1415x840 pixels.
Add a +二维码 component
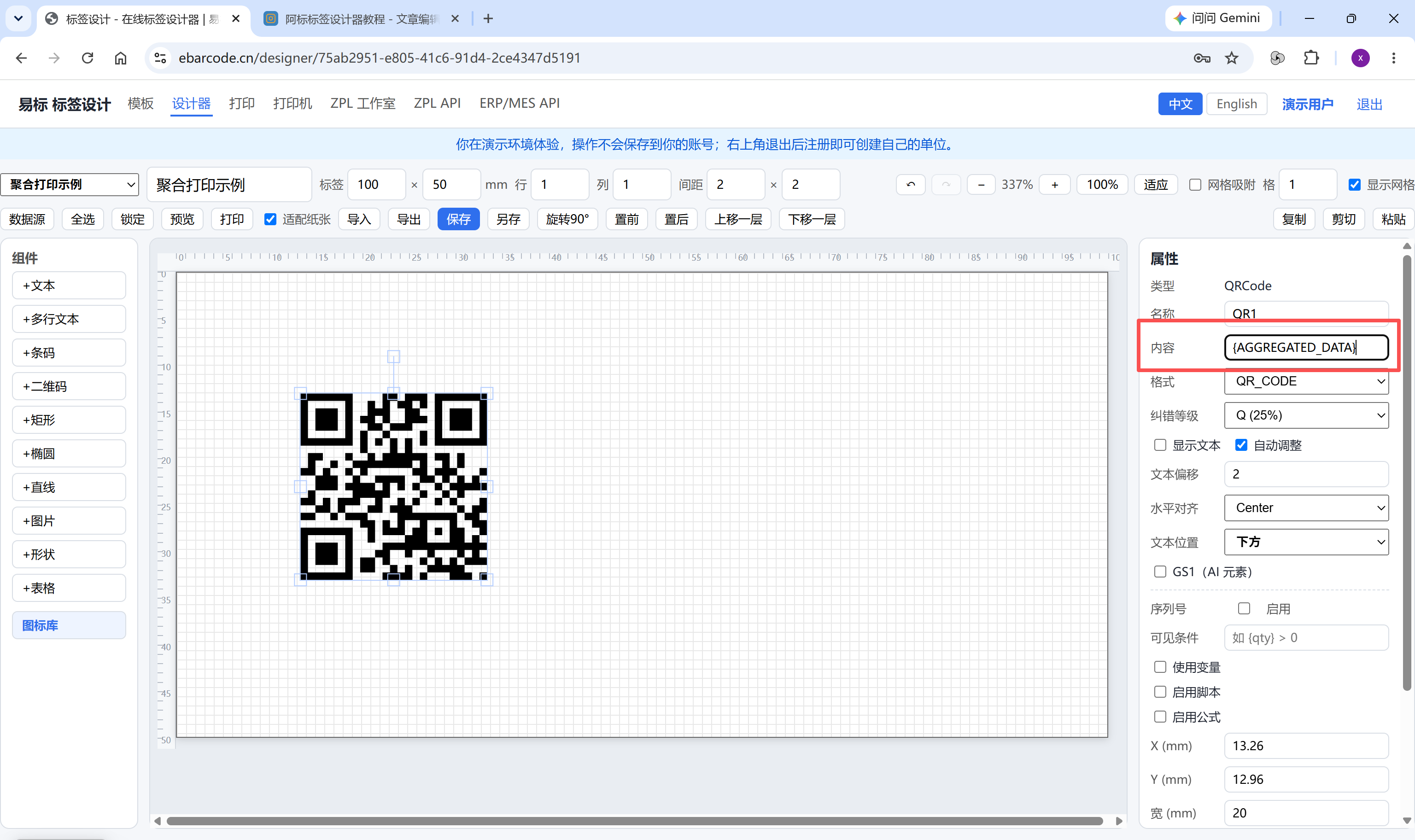[x=69, y=386]
